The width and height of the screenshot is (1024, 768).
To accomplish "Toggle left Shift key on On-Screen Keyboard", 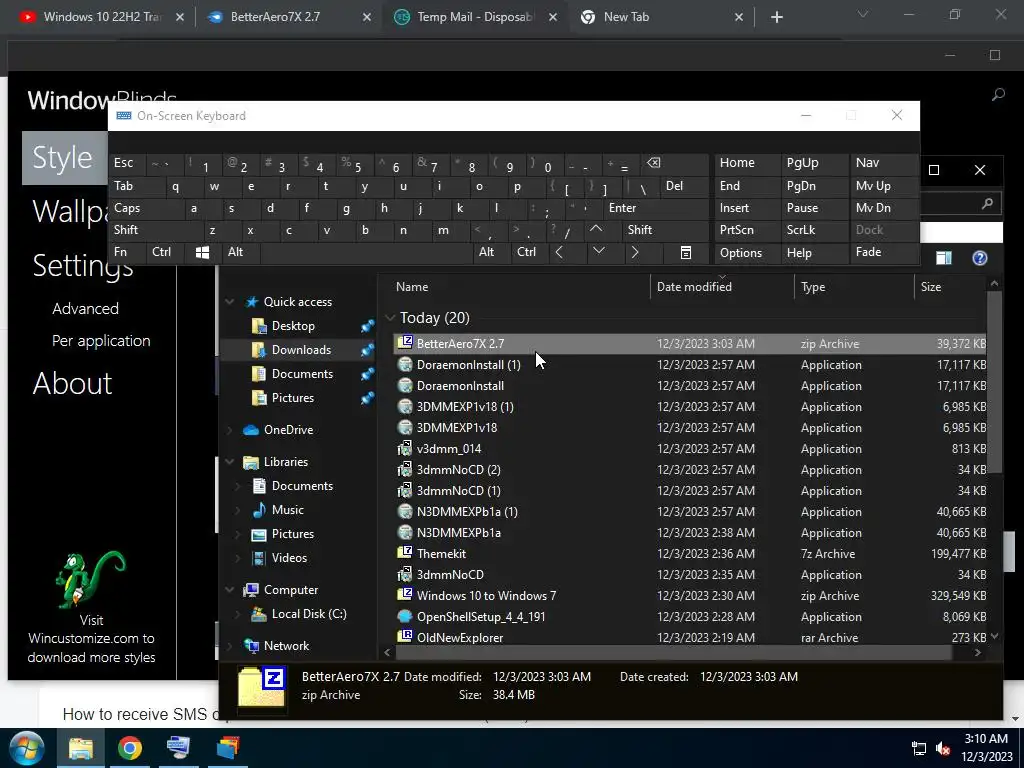I will [x=155, y=230].
